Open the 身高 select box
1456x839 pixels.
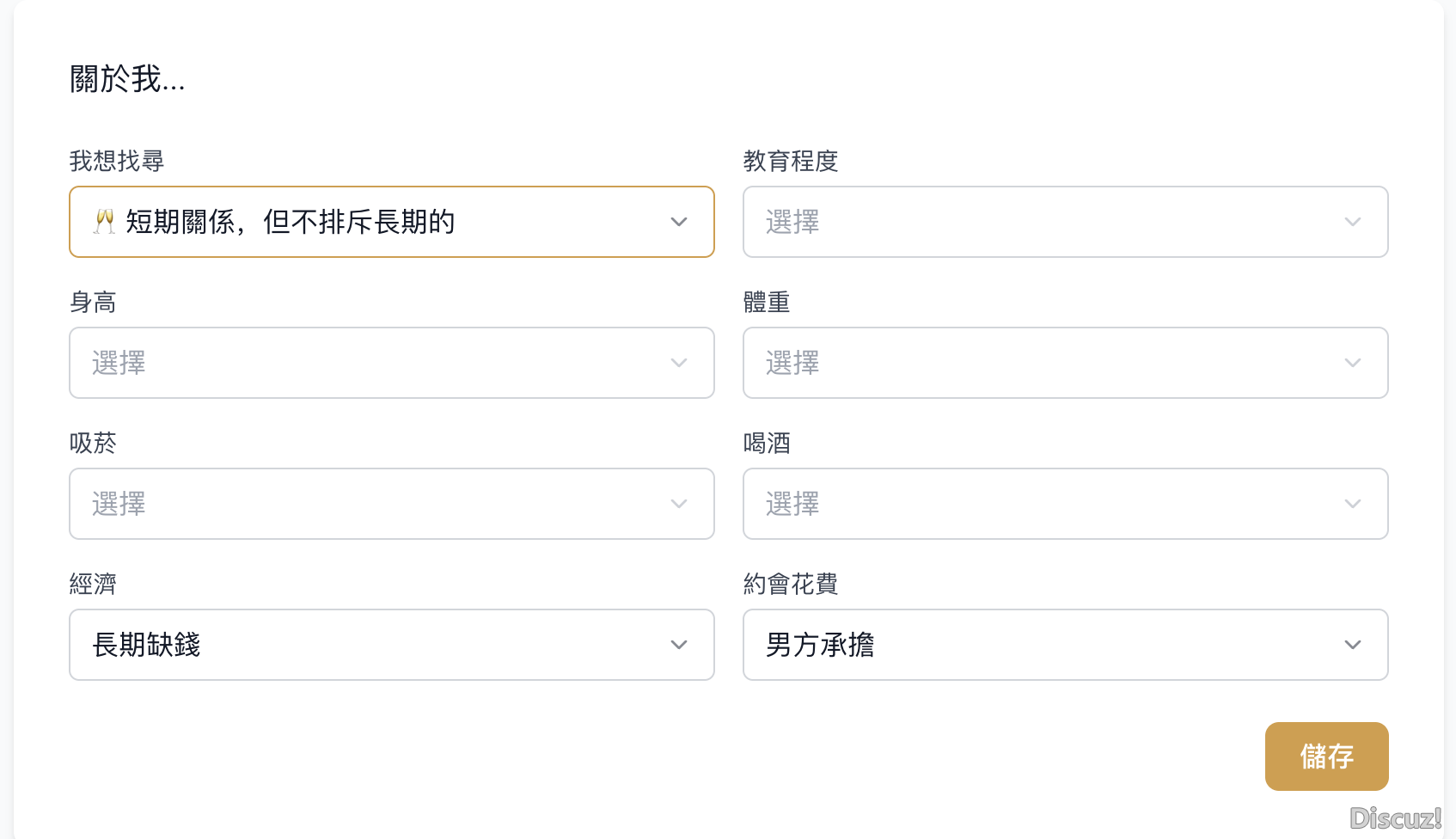click(392, 363)
